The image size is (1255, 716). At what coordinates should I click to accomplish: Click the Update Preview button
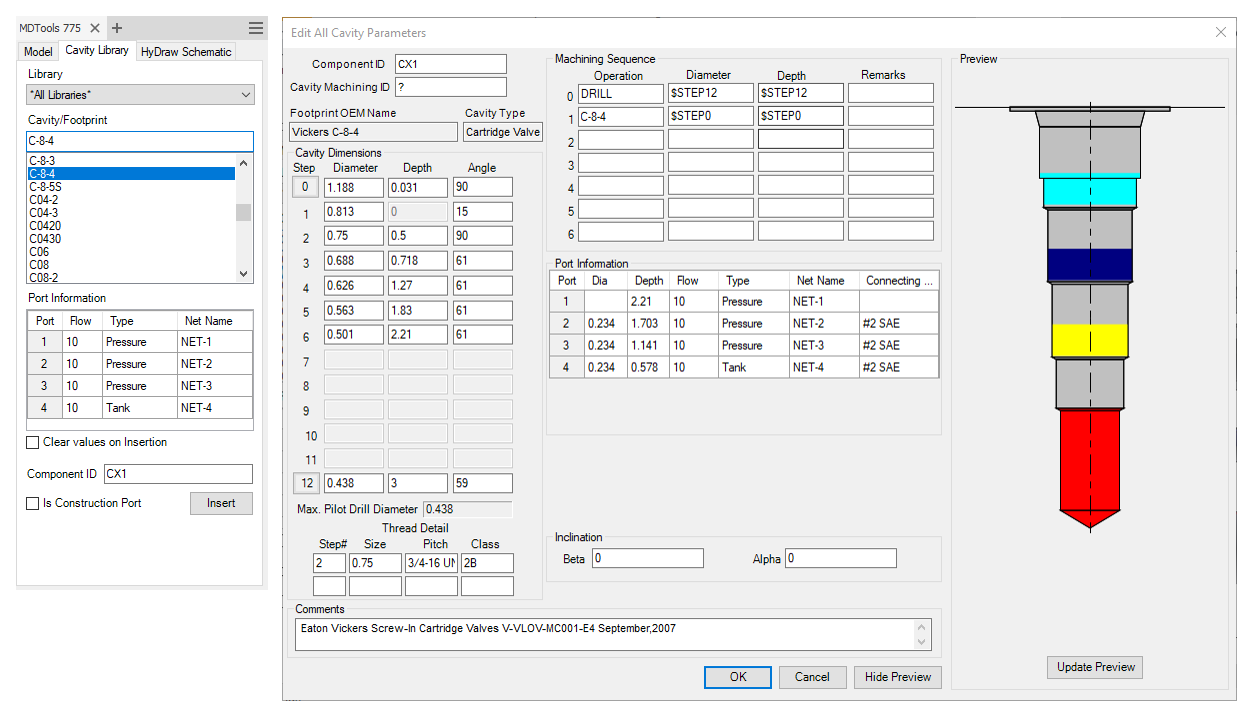pyautogui.click(x=1096, y=667)
